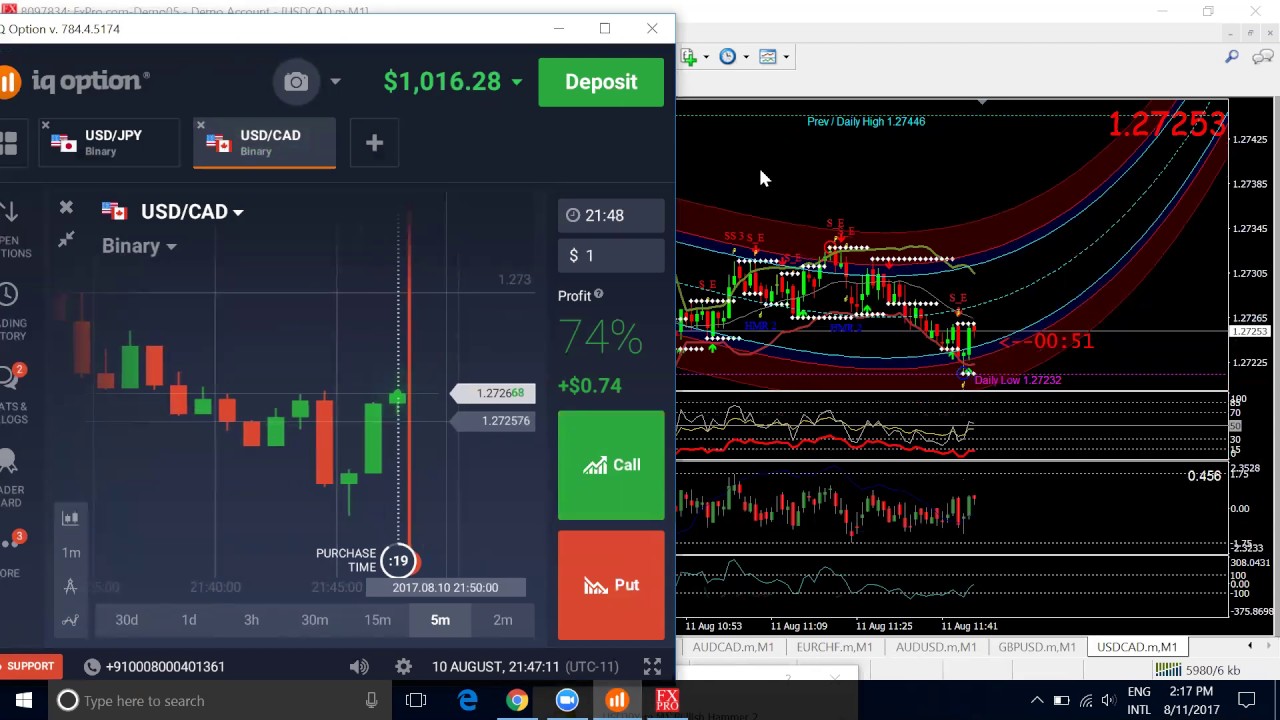Select the active 5m chart timeframe

pyautogui.click(x=440, y=620)
